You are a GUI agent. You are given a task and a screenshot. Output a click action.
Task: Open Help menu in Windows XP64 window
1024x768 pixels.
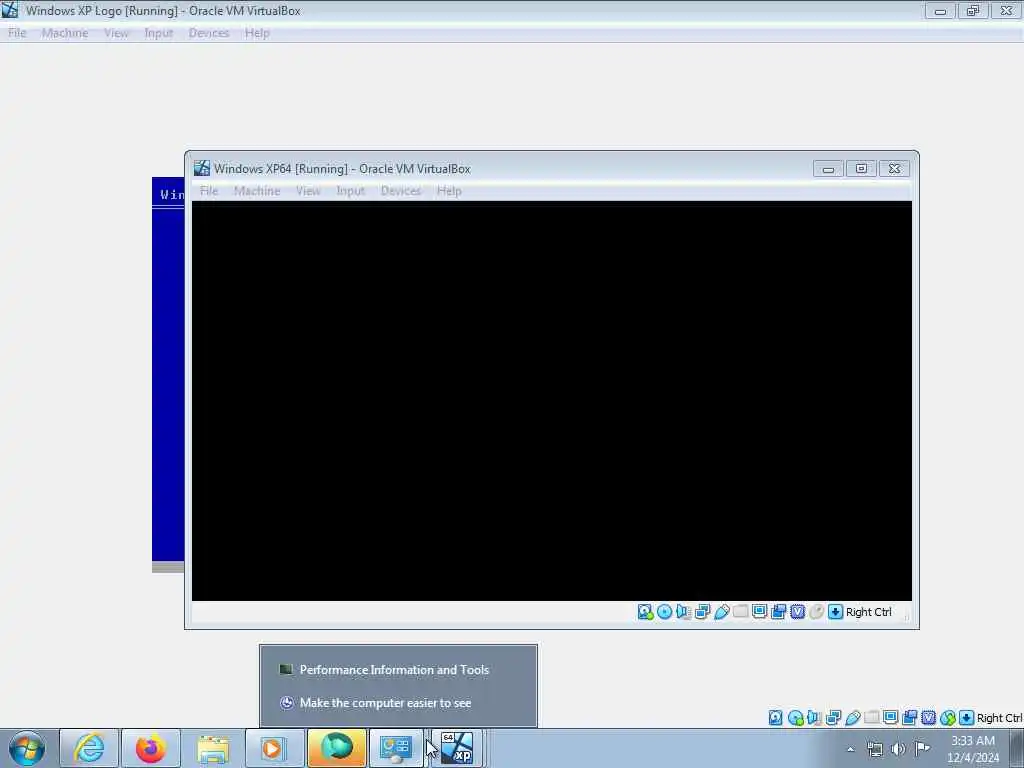click(x=449, y=191)
